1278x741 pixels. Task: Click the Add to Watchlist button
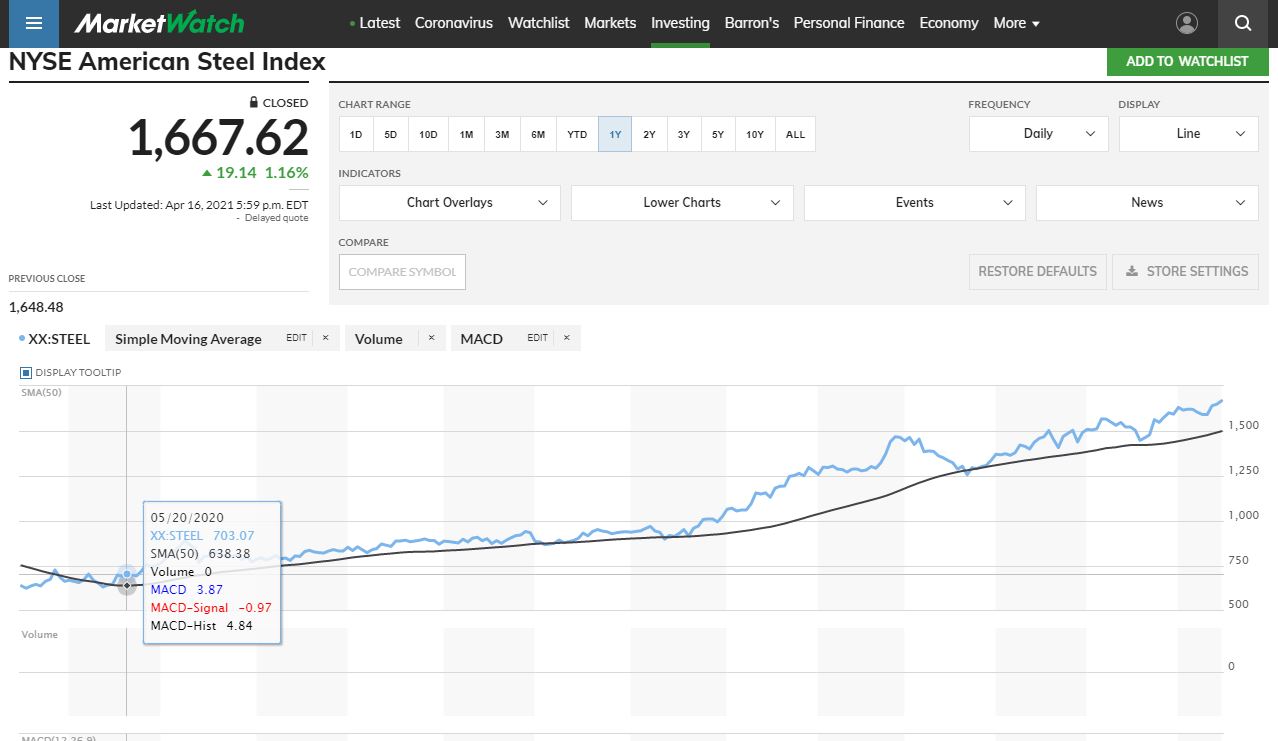[1187, 61]
